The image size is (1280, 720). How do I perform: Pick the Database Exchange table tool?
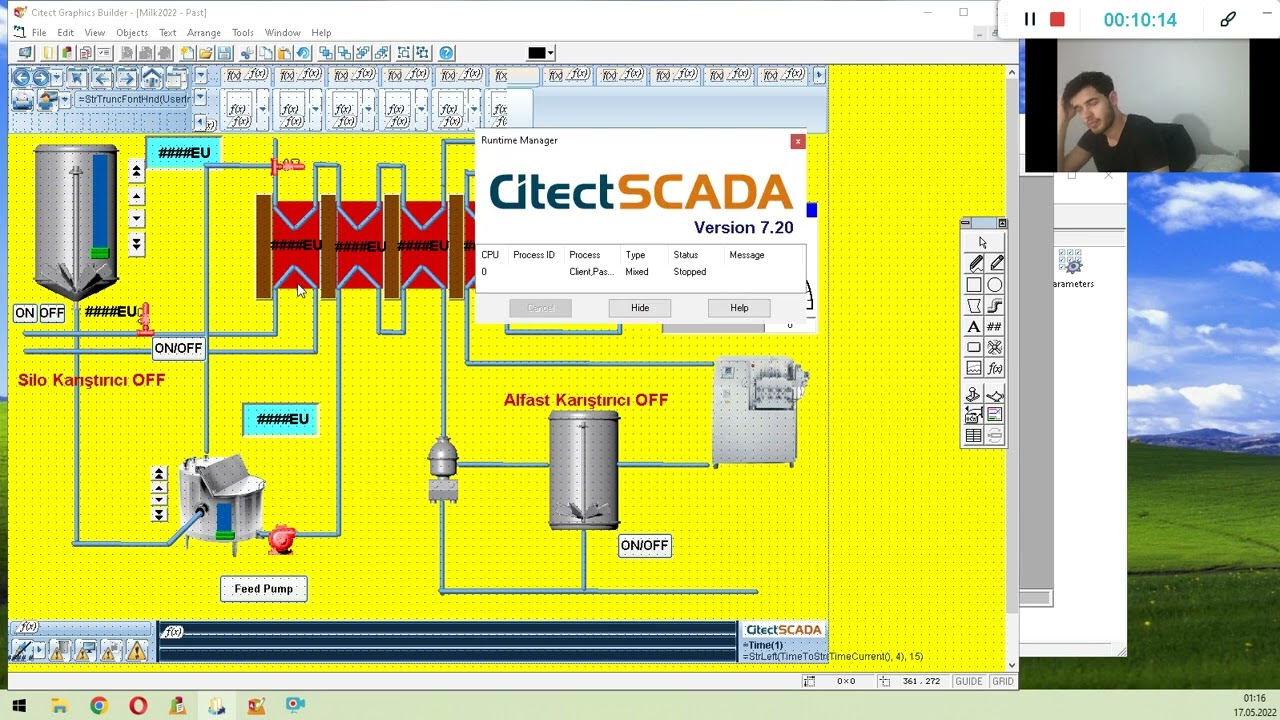pos(974,436)
